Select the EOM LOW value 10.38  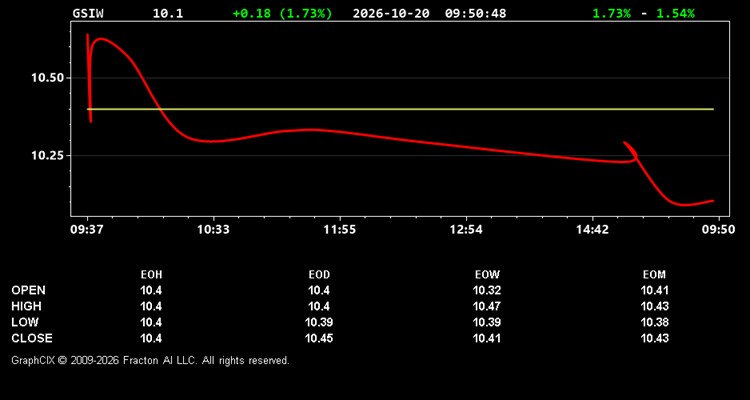pyautogui.click(x=654, y=322)
